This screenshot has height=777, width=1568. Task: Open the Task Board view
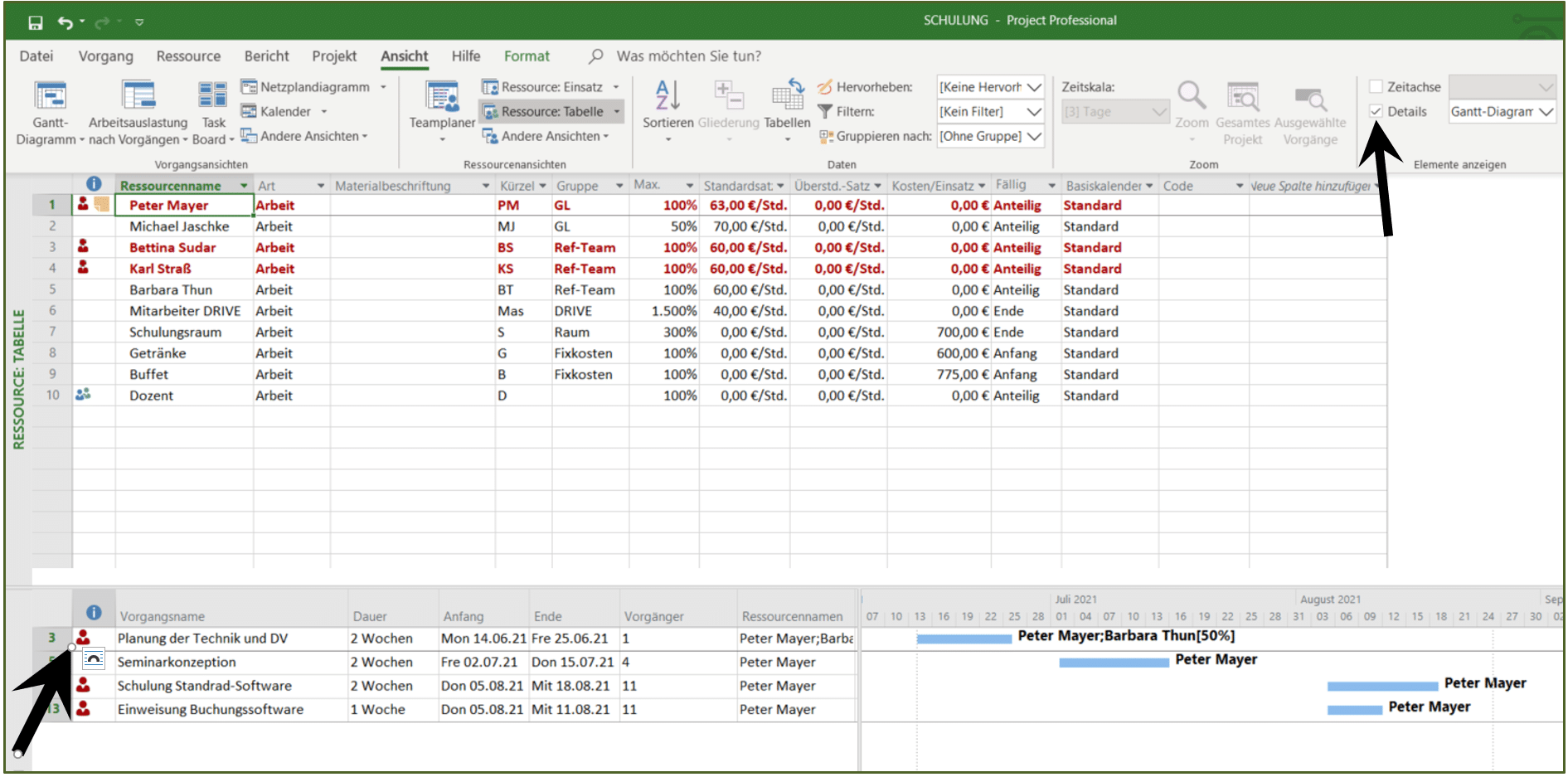tap(213, 113)
